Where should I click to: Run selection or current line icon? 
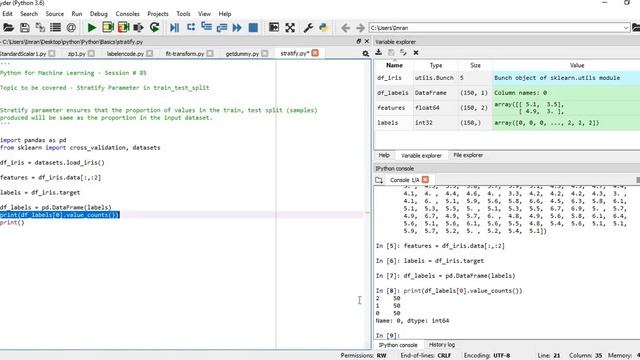click(139, 28)
